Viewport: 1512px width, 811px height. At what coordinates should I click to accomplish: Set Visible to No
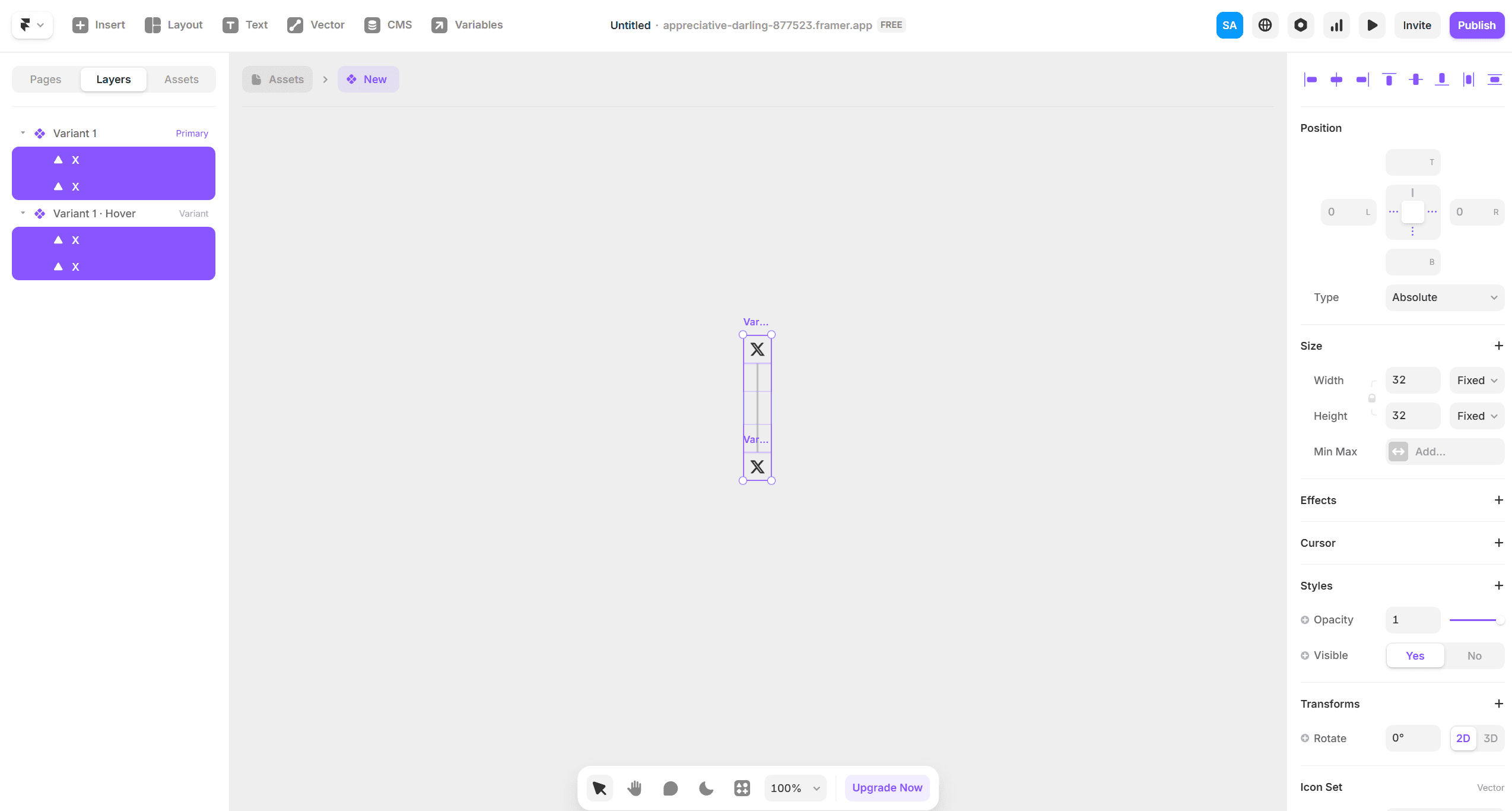[1474, 655]
